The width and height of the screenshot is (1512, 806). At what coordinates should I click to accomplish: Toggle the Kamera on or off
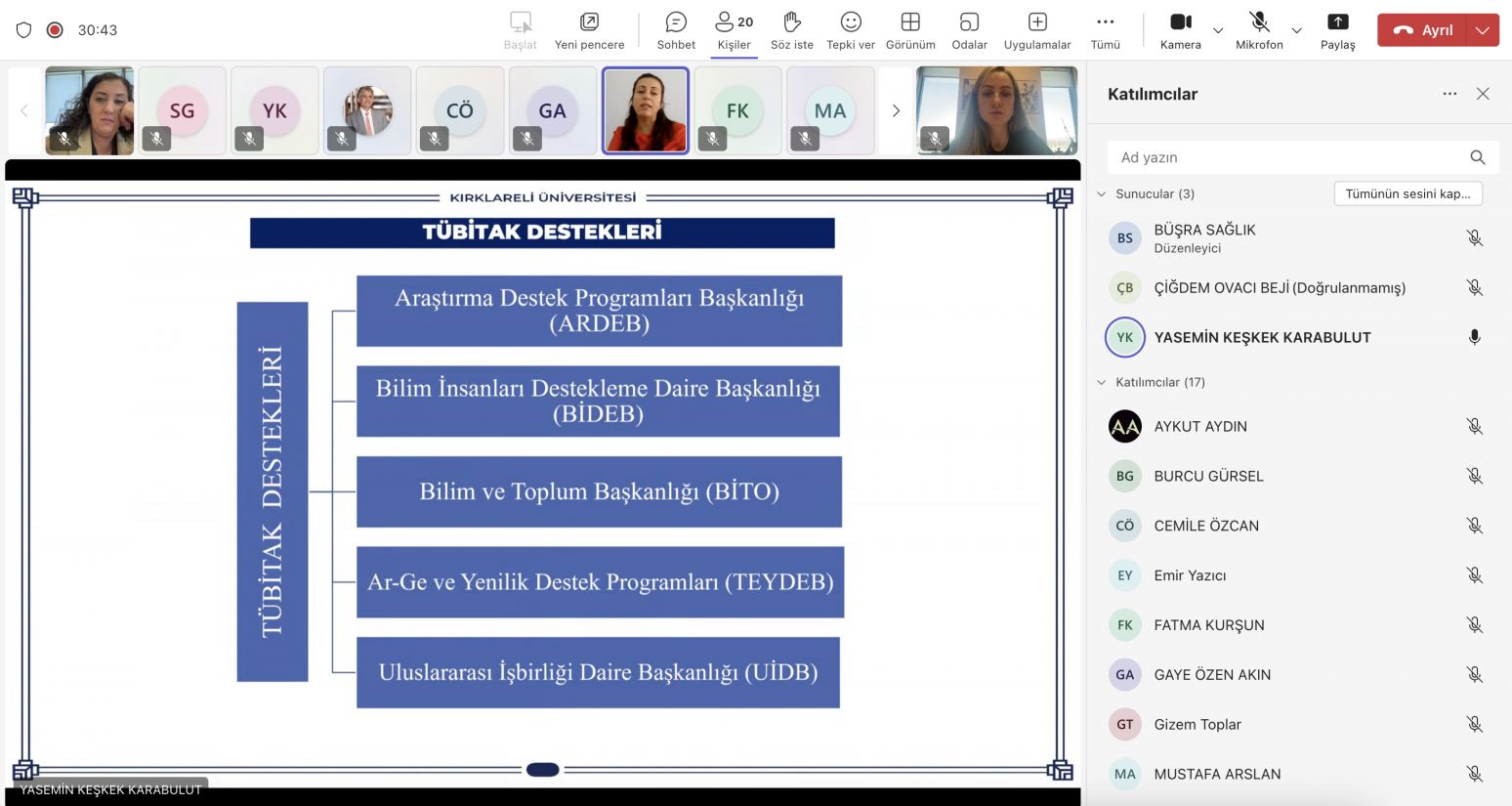1180,30
